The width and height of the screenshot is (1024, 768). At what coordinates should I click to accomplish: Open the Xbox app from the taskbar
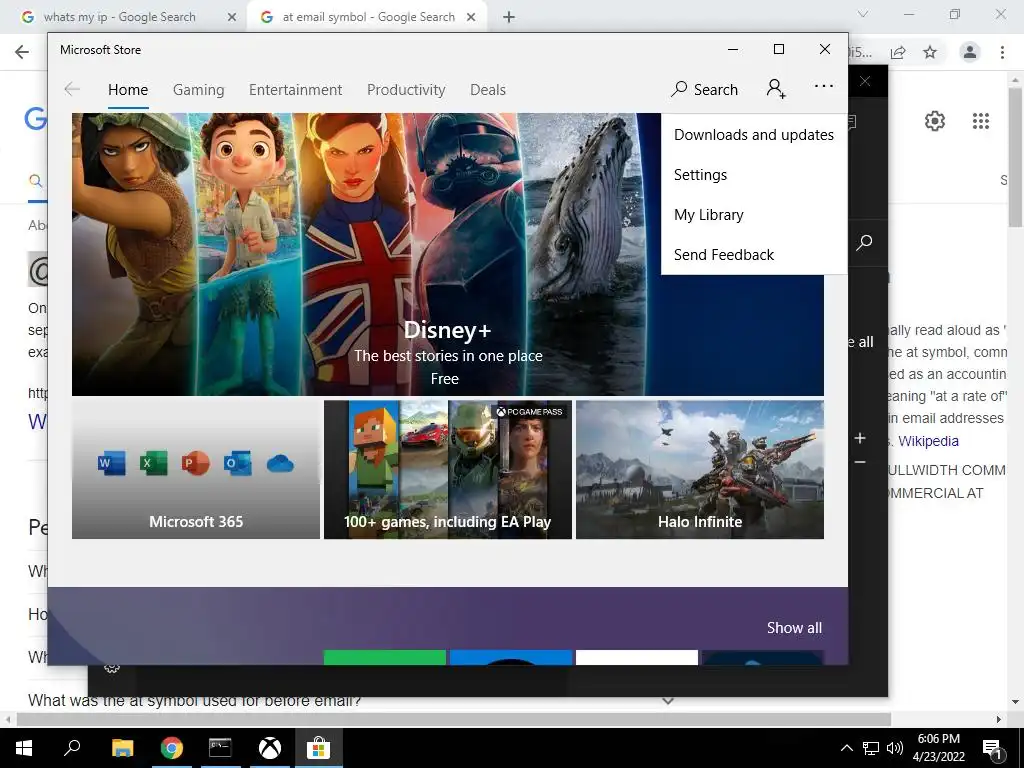[x=270, y=748]
